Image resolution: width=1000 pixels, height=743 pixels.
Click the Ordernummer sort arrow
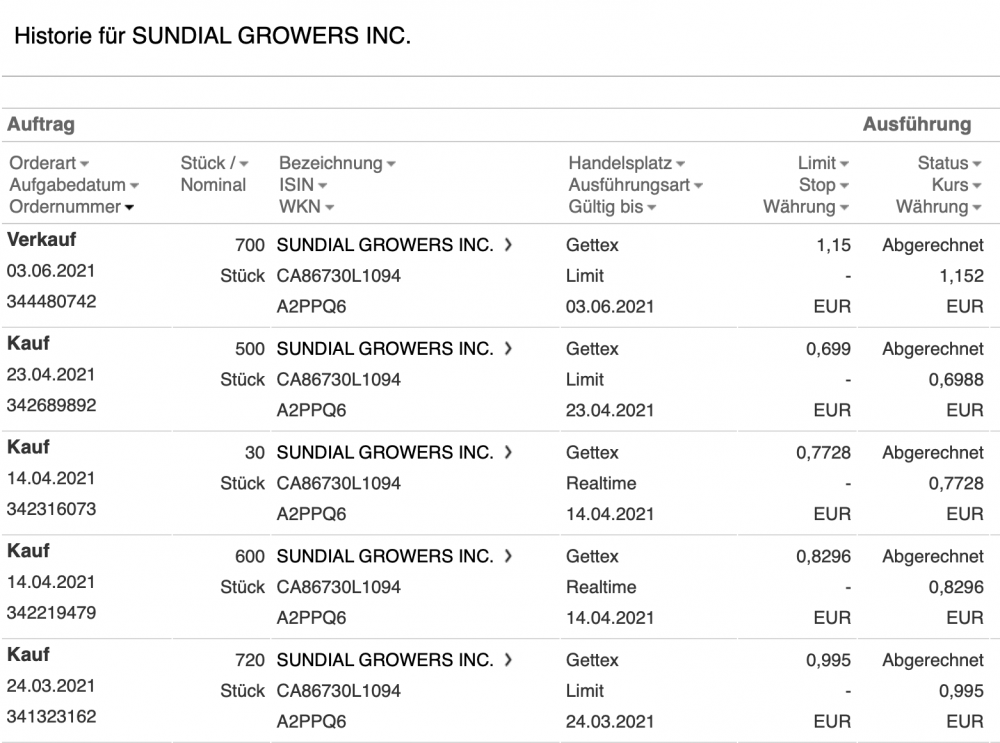tap(129, 208)
